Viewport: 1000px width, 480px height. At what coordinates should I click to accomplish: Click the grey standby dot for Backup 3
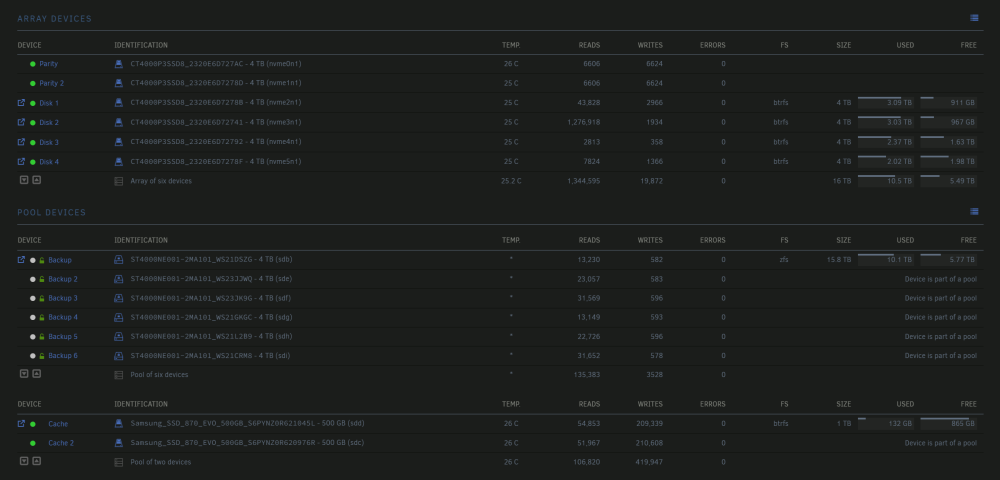coord(33,298)
